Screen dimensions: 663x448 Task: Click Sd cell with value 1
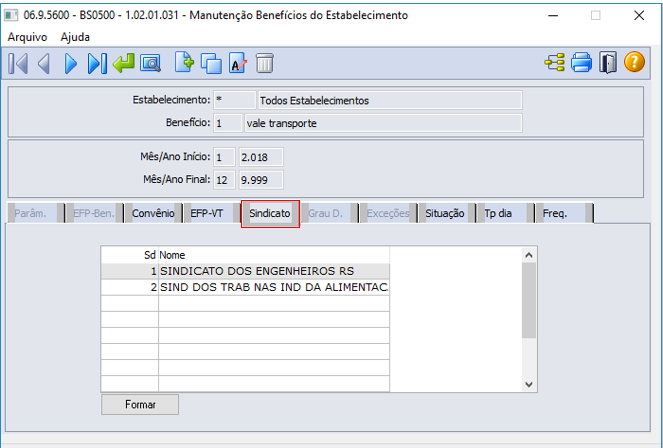[130, 271]
